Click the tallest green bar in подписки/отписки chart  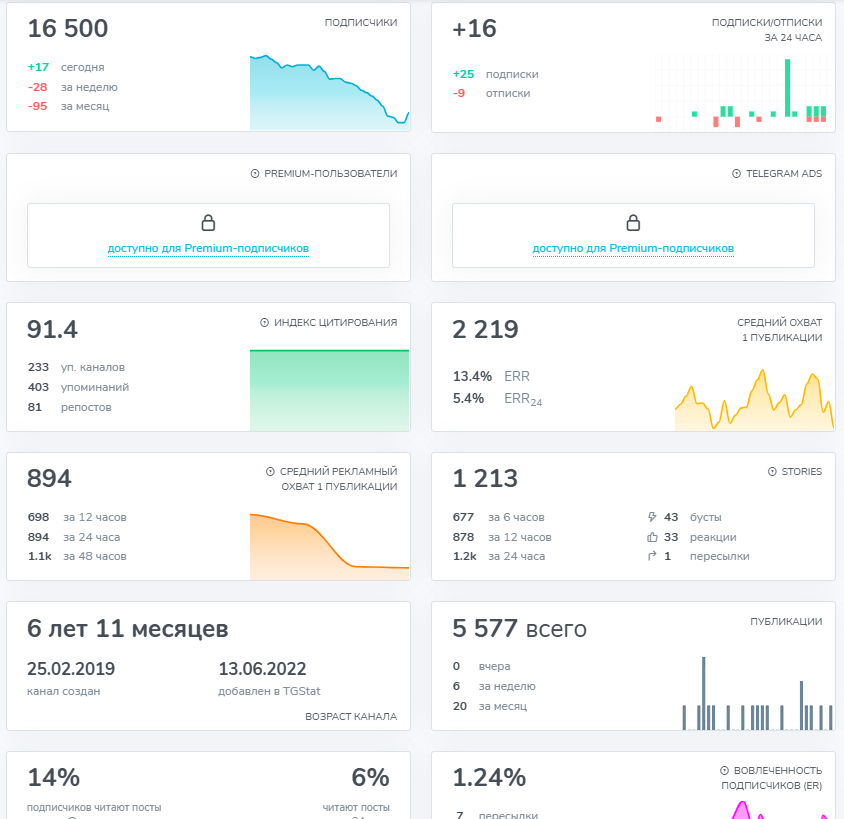[788, 87]
